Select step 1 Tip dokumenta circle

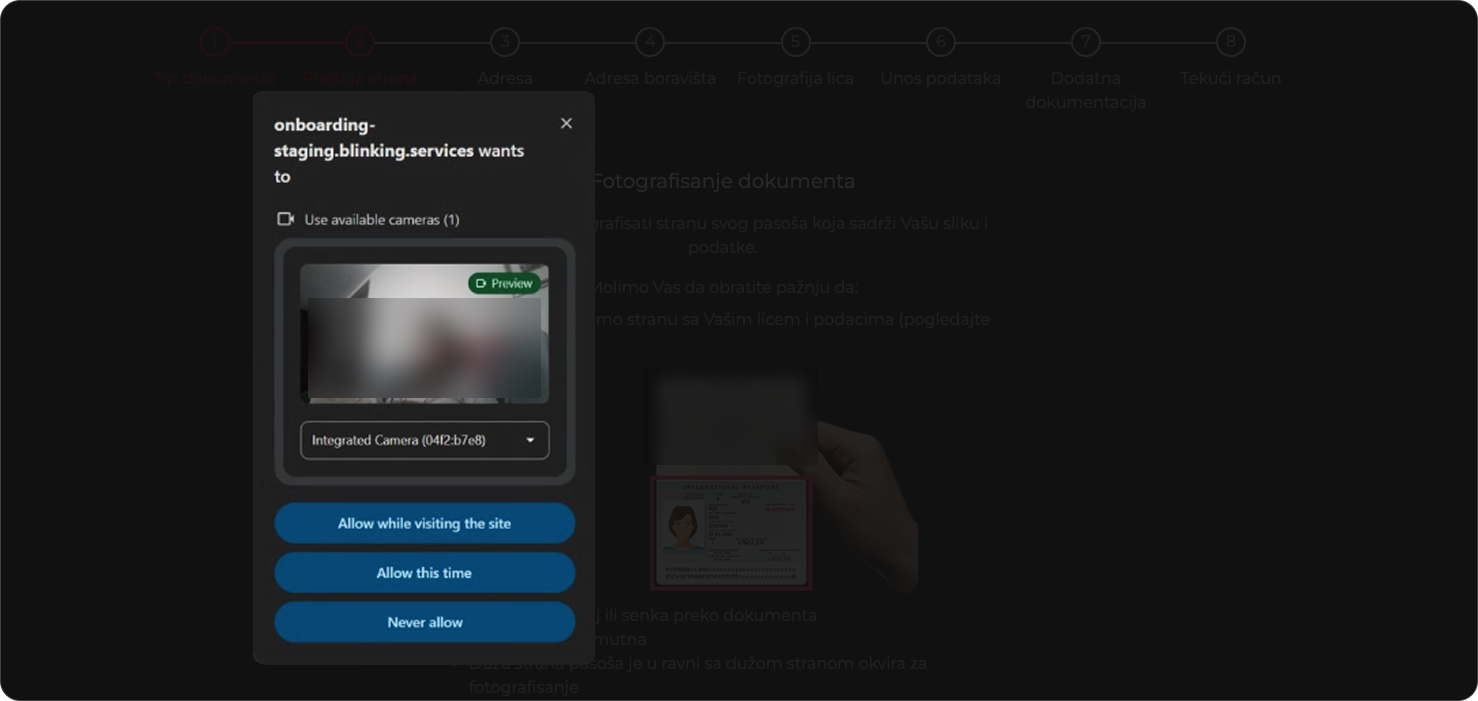[214, 42]
